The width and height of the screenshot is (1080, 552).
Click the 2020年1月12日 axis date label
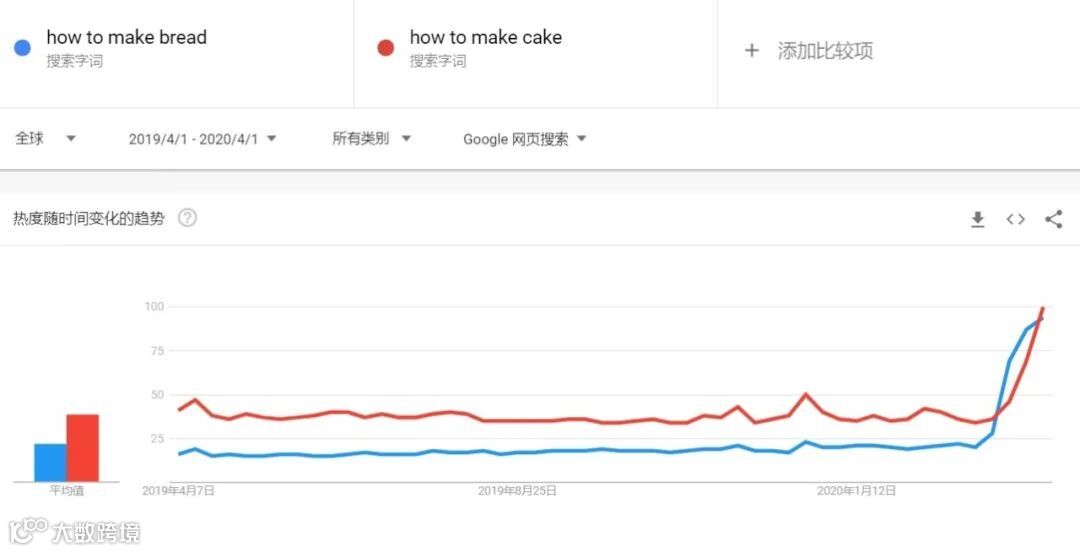(x=856, y=491)
